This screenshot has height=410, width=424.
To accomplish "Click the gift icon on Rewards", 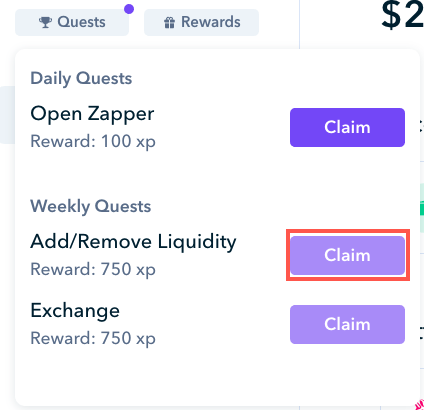I will pyautogui.click(x=169, y=23).
